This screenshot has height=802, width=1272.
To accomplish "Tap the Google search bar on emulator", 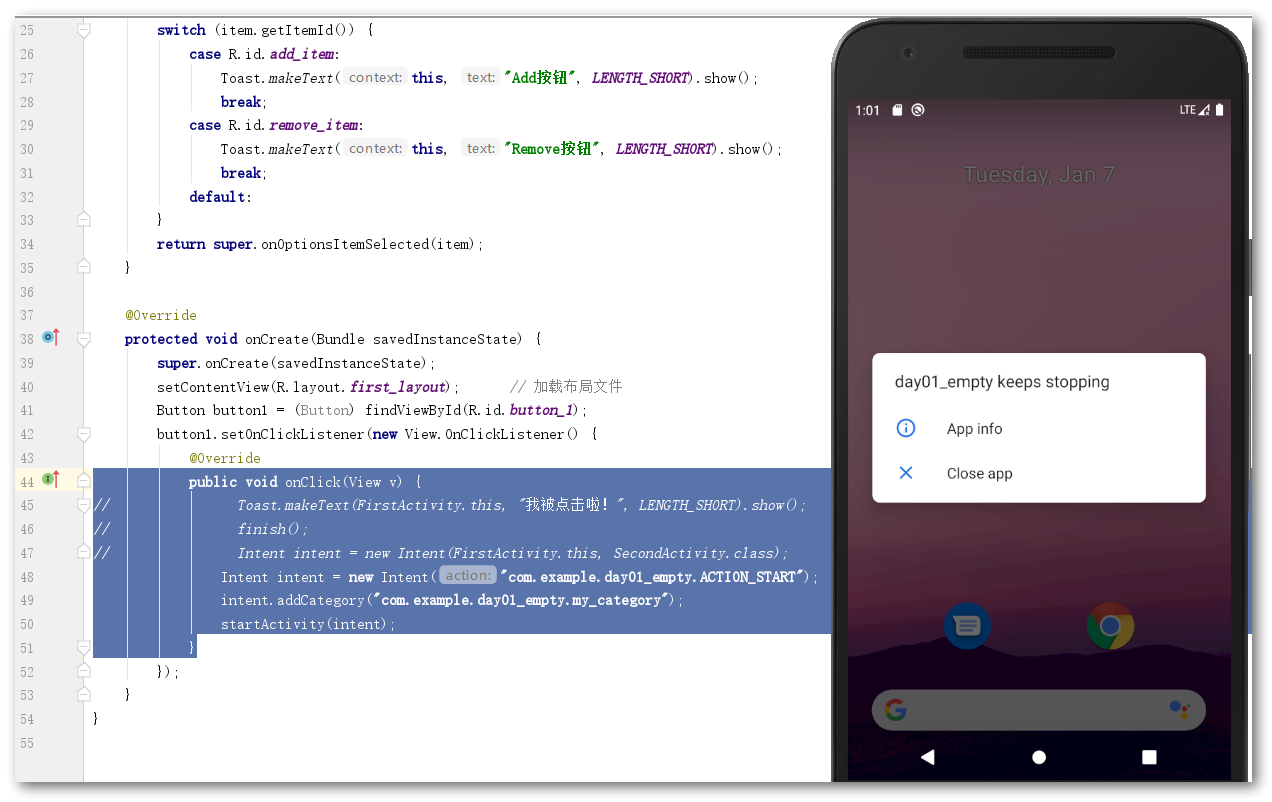I will click(1039, 710).
